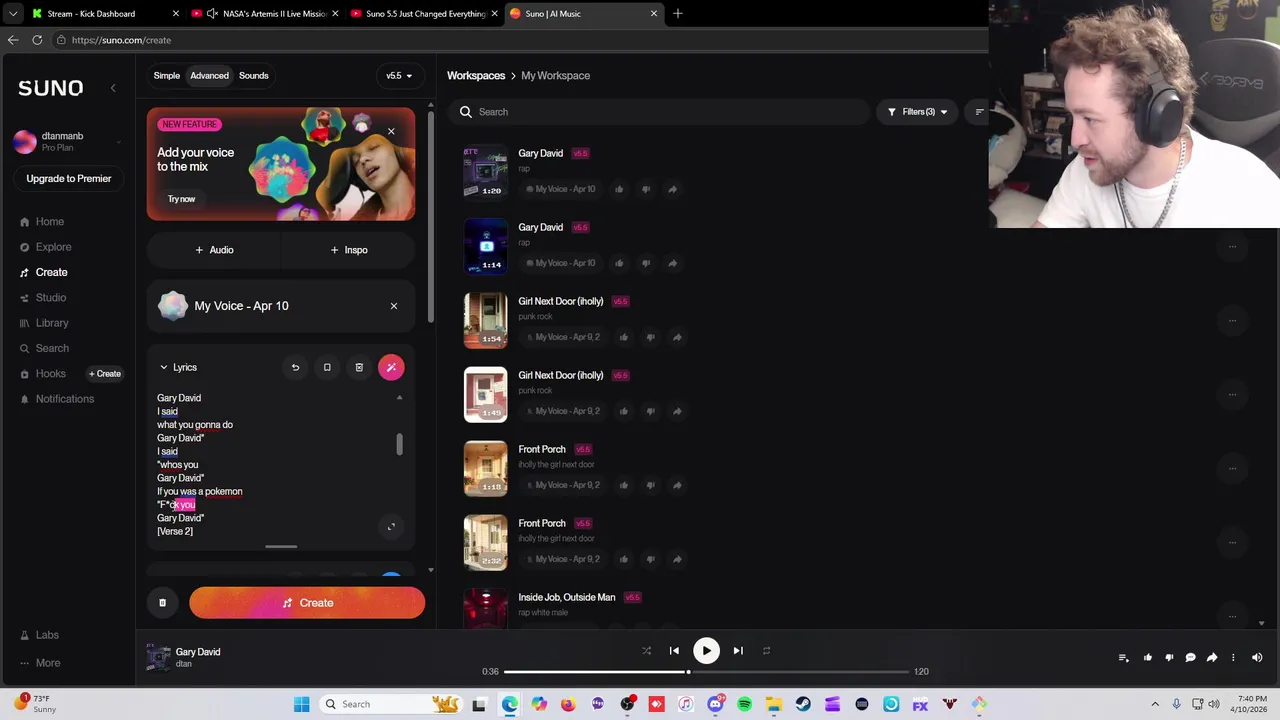Remove the My Voice - Apr 10 persona
Screen dimensions: 1280x720
click(394, 306)
